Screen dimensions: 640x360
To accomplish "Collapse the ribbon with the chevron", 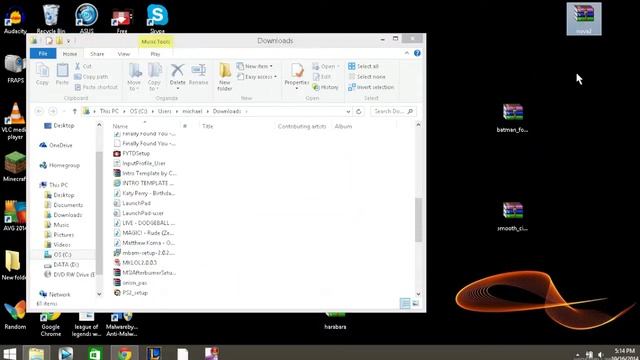I will coord(407,53).
